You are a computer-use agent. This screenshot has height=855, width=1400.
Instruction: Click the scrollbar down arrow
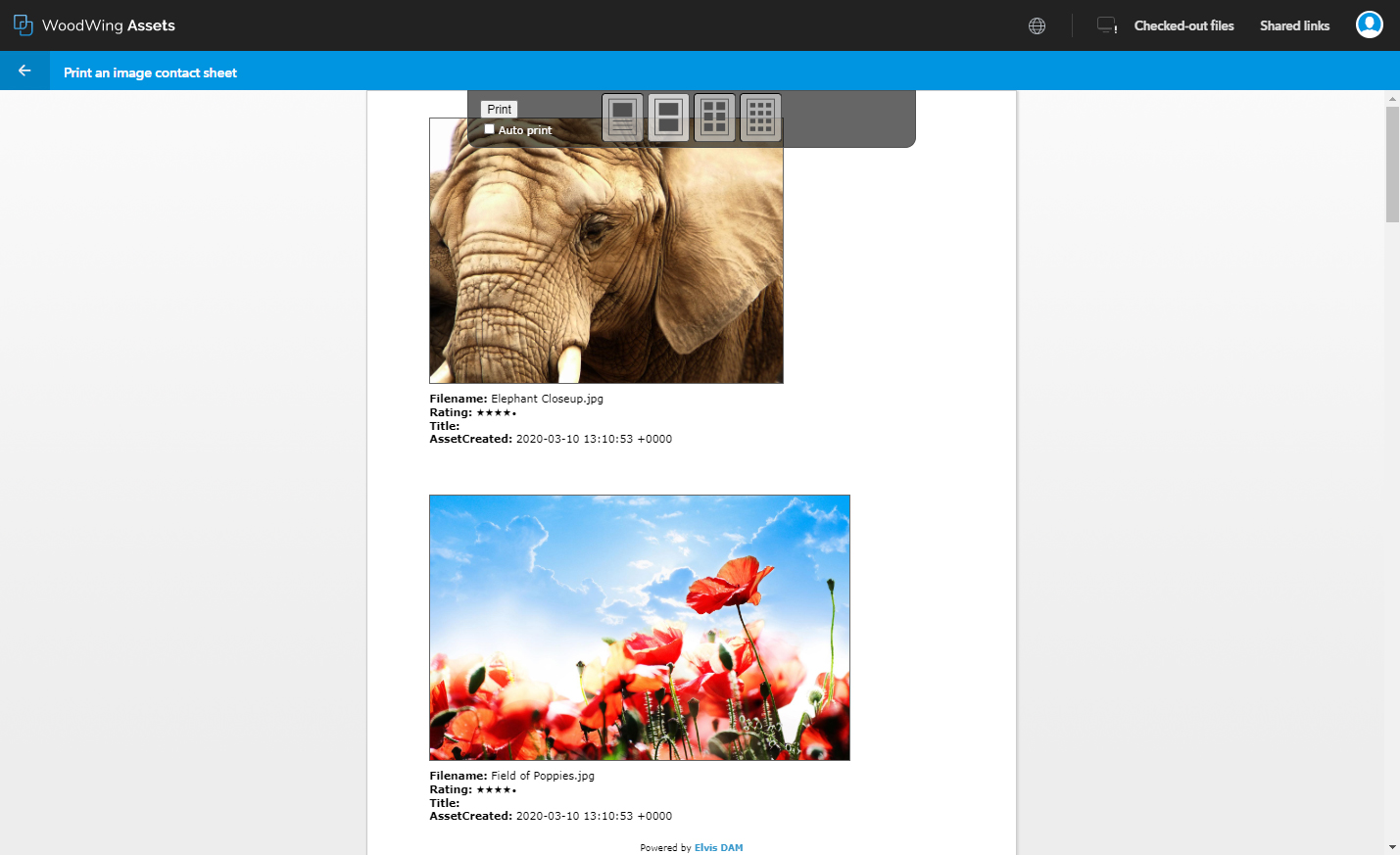pos(1392,847)
